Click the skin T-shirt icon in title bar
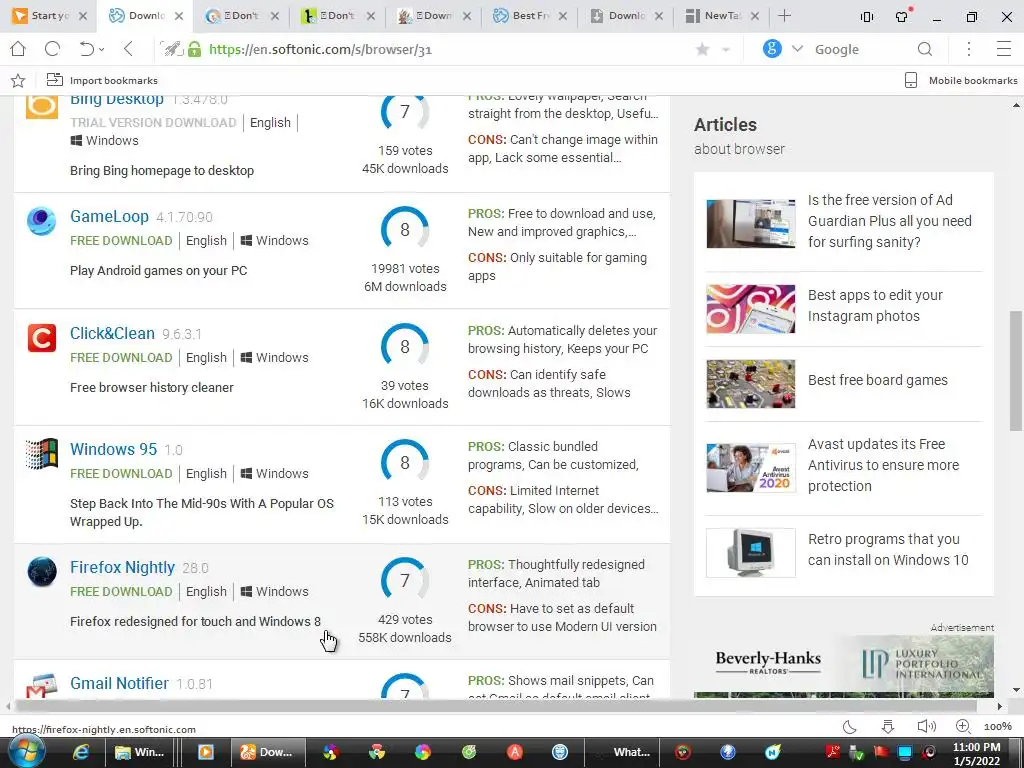1024x768 pixels. coord(902,16)
